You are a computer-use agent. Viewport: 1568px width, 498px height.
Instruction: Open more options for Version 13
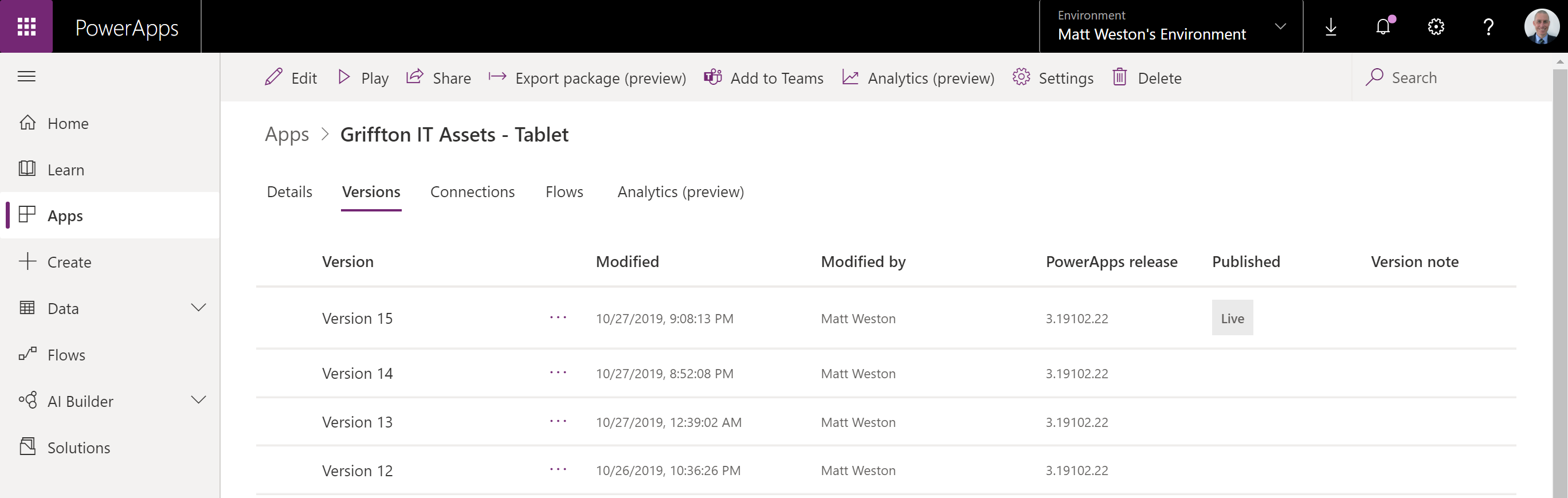(x=558, y=421)
